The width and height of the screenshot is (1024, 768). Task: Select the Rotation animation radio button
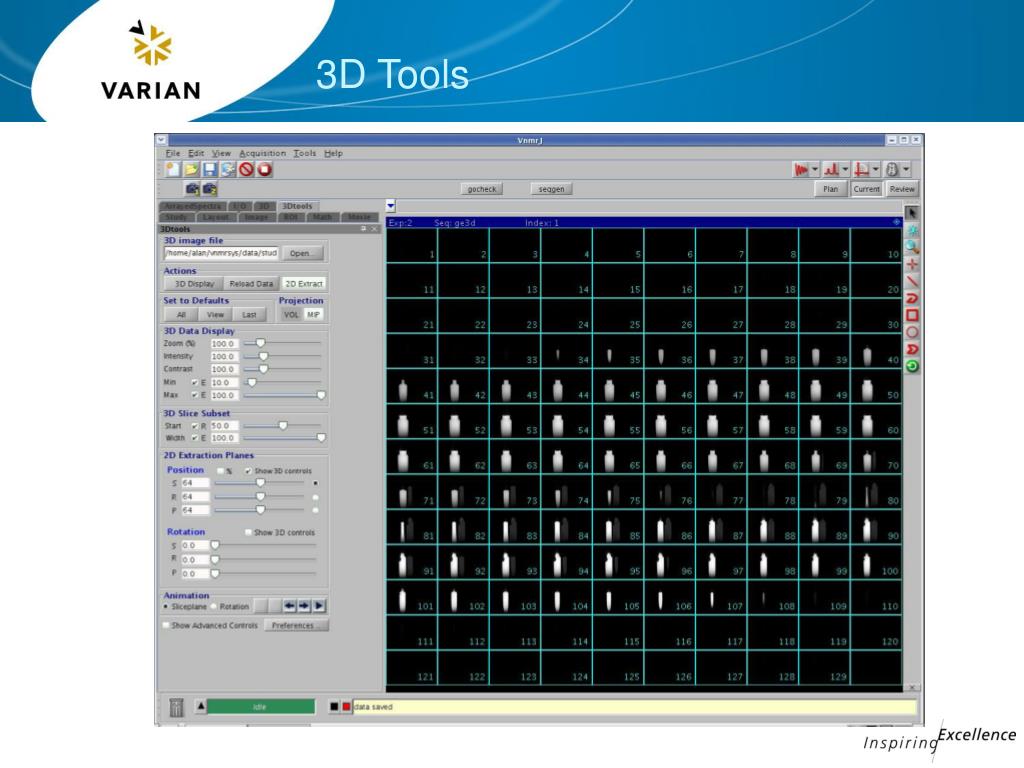click(214, 607)
